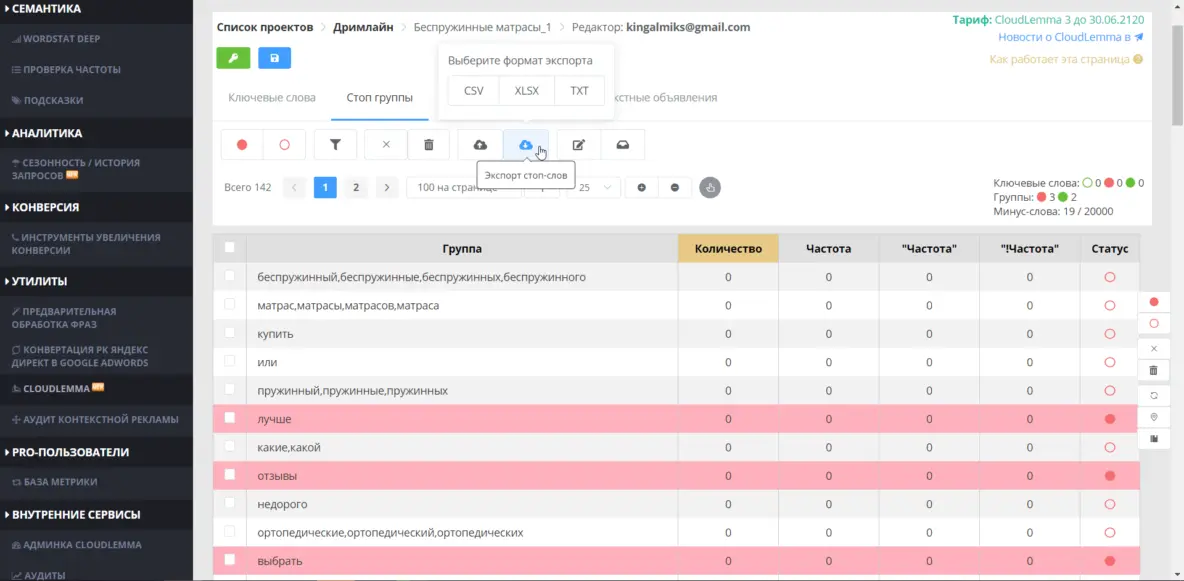
Task: Switch to the 'Ключевые слова' tab
Action: (272, 98)
